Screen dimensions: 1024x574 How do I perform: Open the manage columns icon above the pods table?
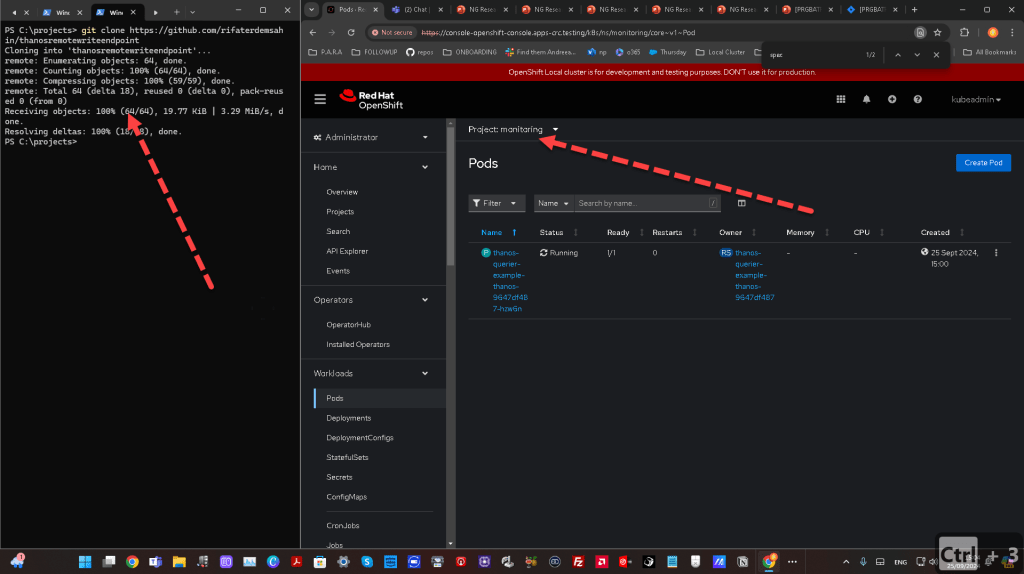point(741,203)
